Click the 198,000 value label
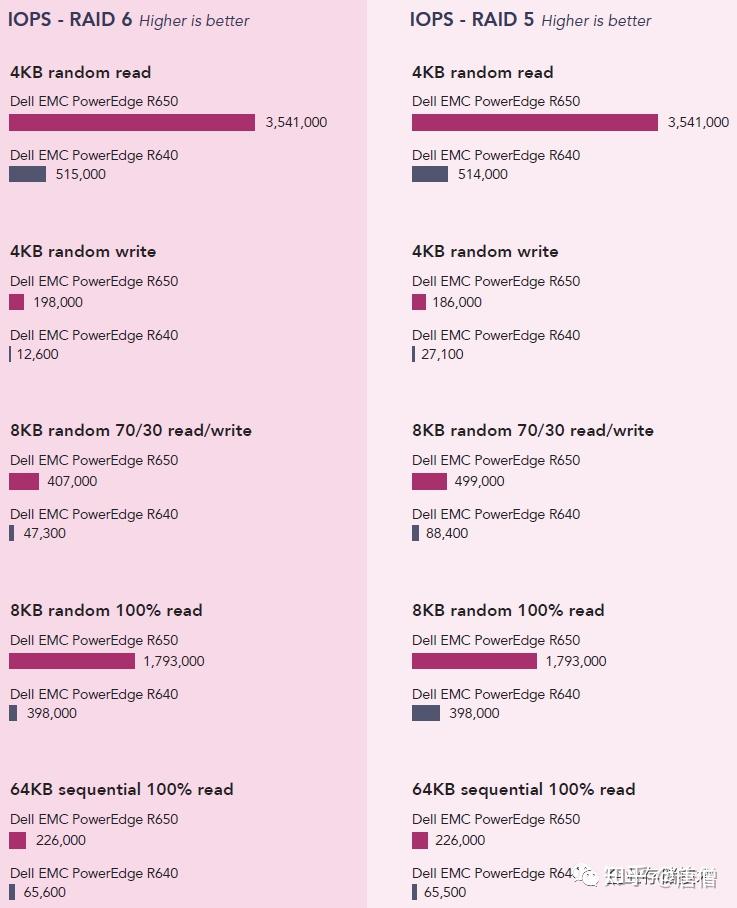The width and height of the screenshot is (737, 908). tap(58, 302)
